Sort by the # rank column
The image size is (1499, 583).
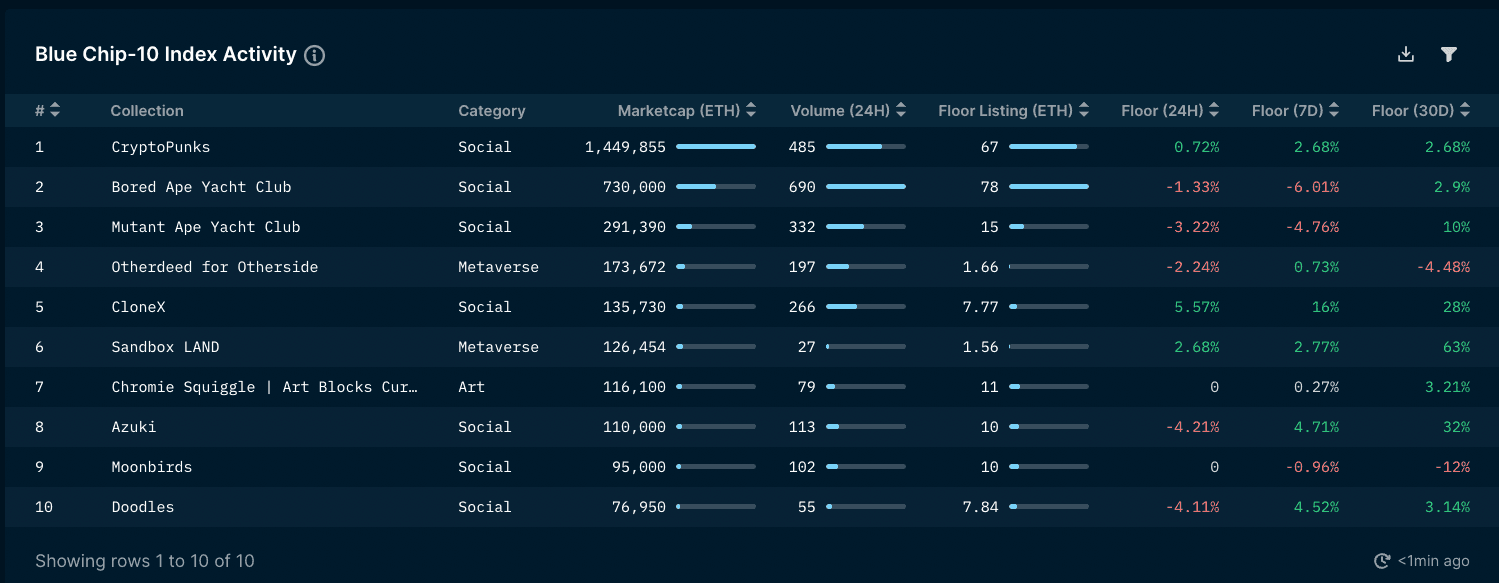55,110
